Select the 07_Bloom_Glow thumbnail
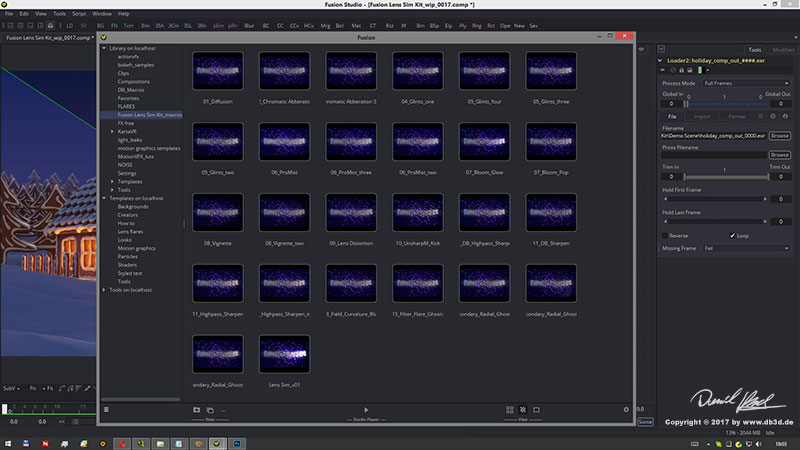800x450 pixels. (x=484, y=142)
